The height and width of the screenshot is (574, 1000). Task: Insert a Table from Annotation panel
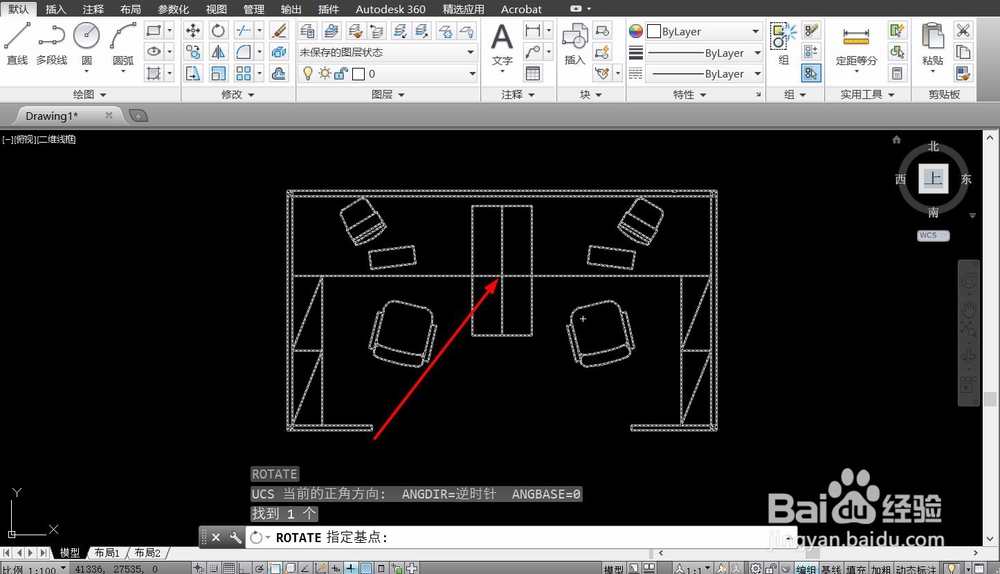[533, 73]
